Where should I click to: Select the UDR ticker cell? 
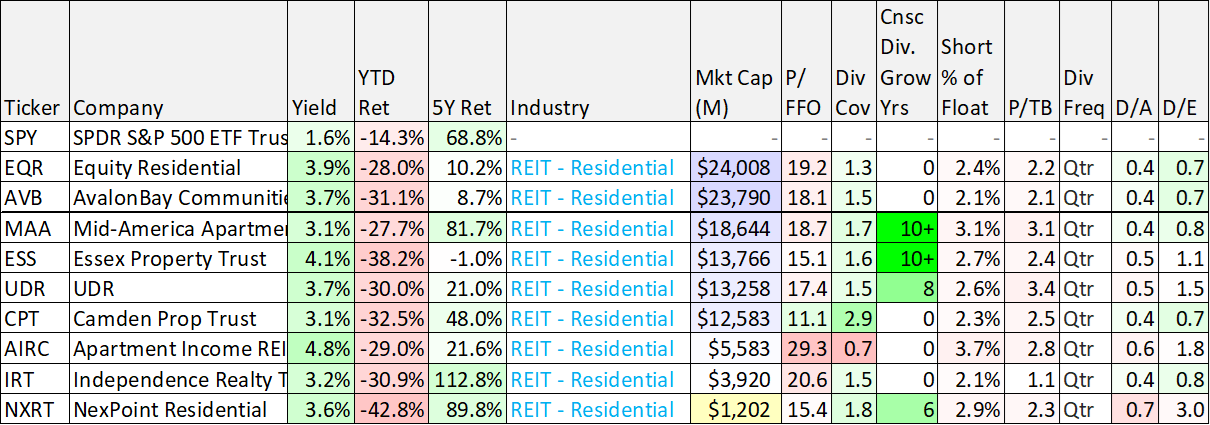(35, 289)
